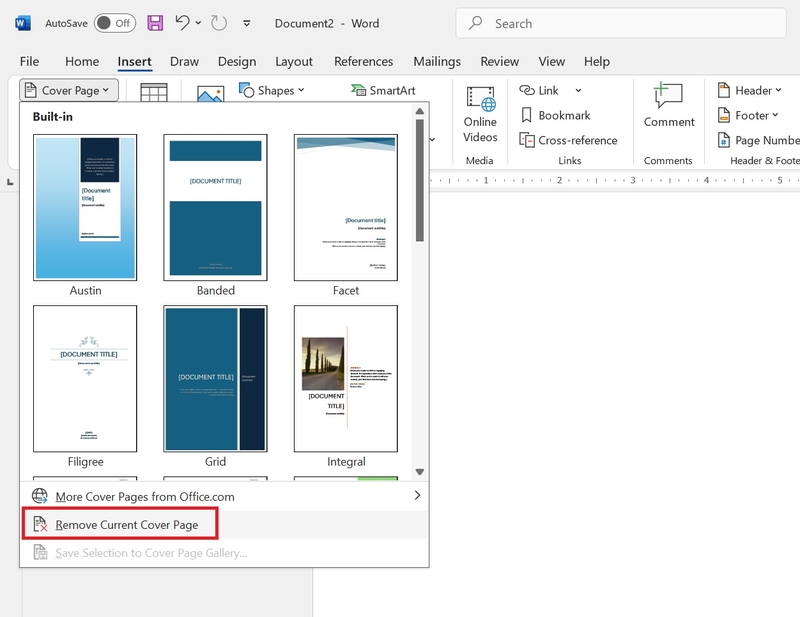Click the Redo icon

[x=219, y=23]
